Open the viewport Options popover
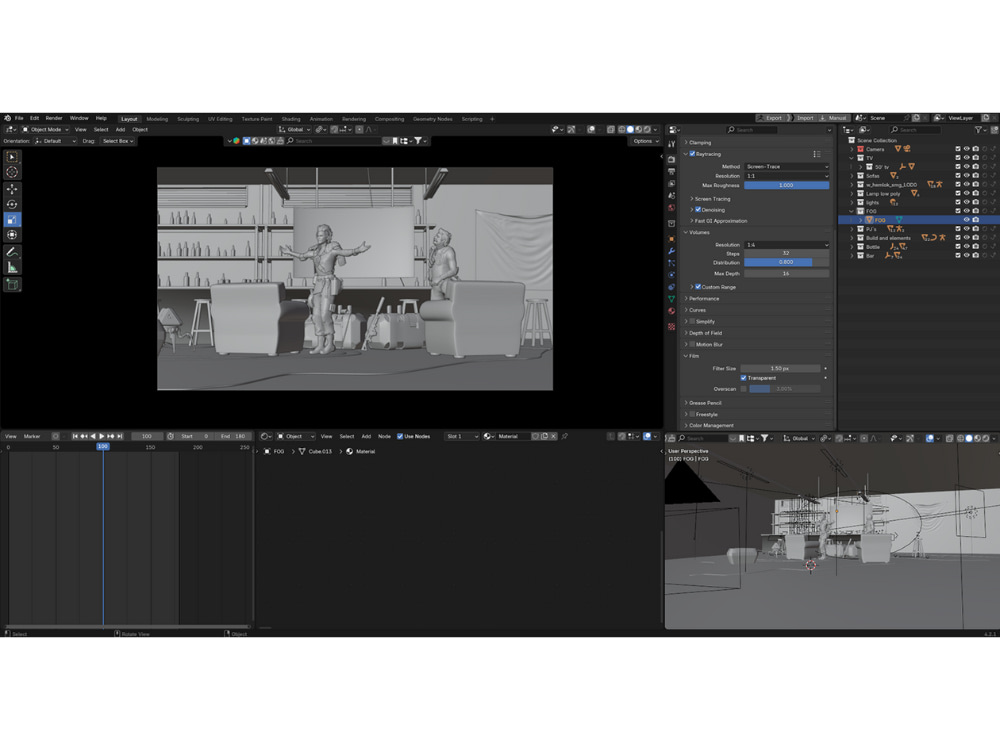Viewport: 1000px width, 750px height. click(645, 142)
